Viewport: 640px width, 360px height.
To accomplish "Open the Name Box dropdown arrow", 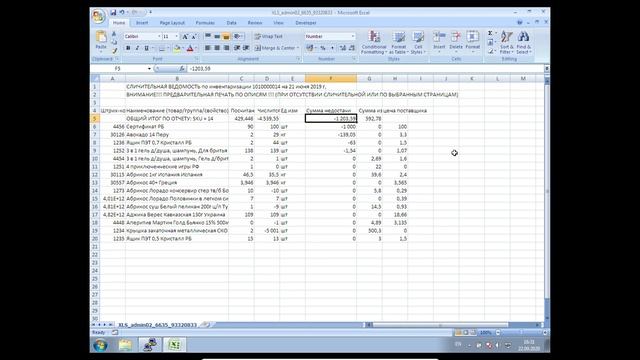I will [x=149, y=69].
